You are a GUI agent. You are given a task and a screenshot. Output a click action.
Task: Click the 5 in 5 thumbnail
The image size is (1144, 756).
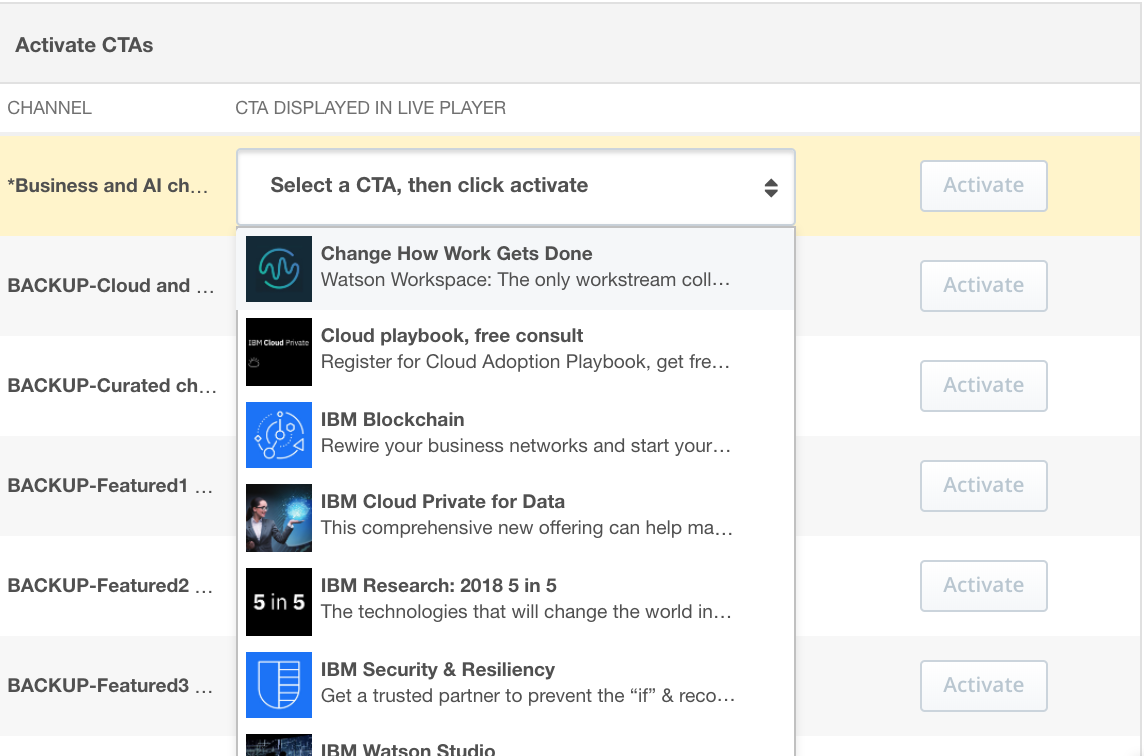279,602
